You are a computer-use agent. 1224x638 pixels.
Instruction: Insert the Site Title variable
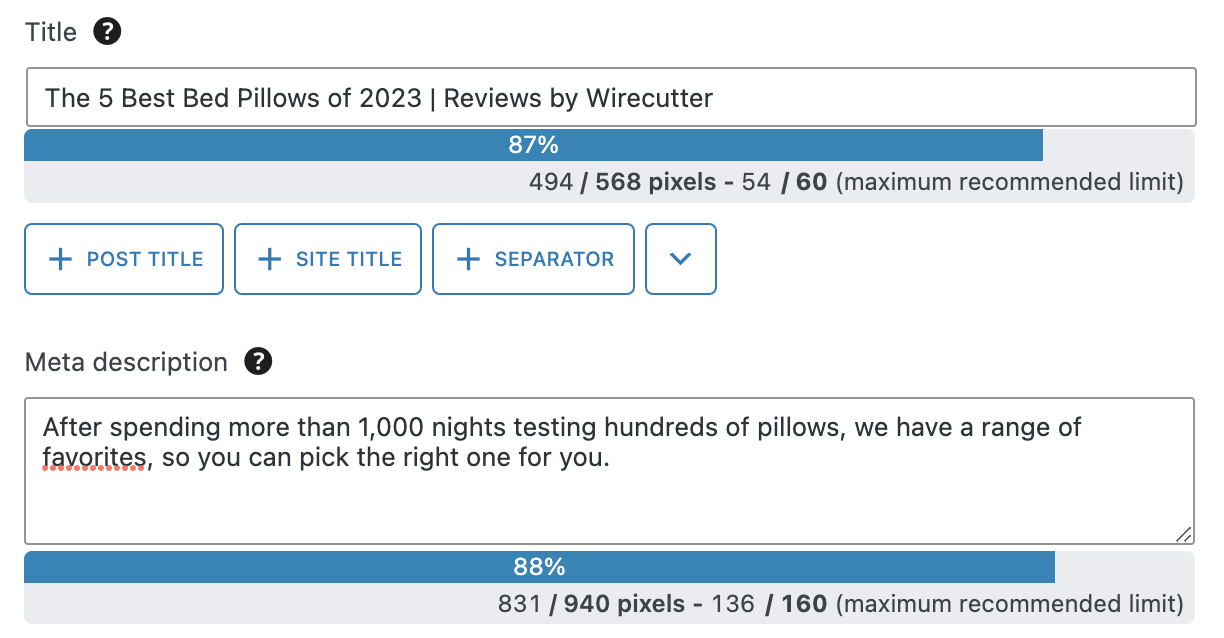[327, 258]
